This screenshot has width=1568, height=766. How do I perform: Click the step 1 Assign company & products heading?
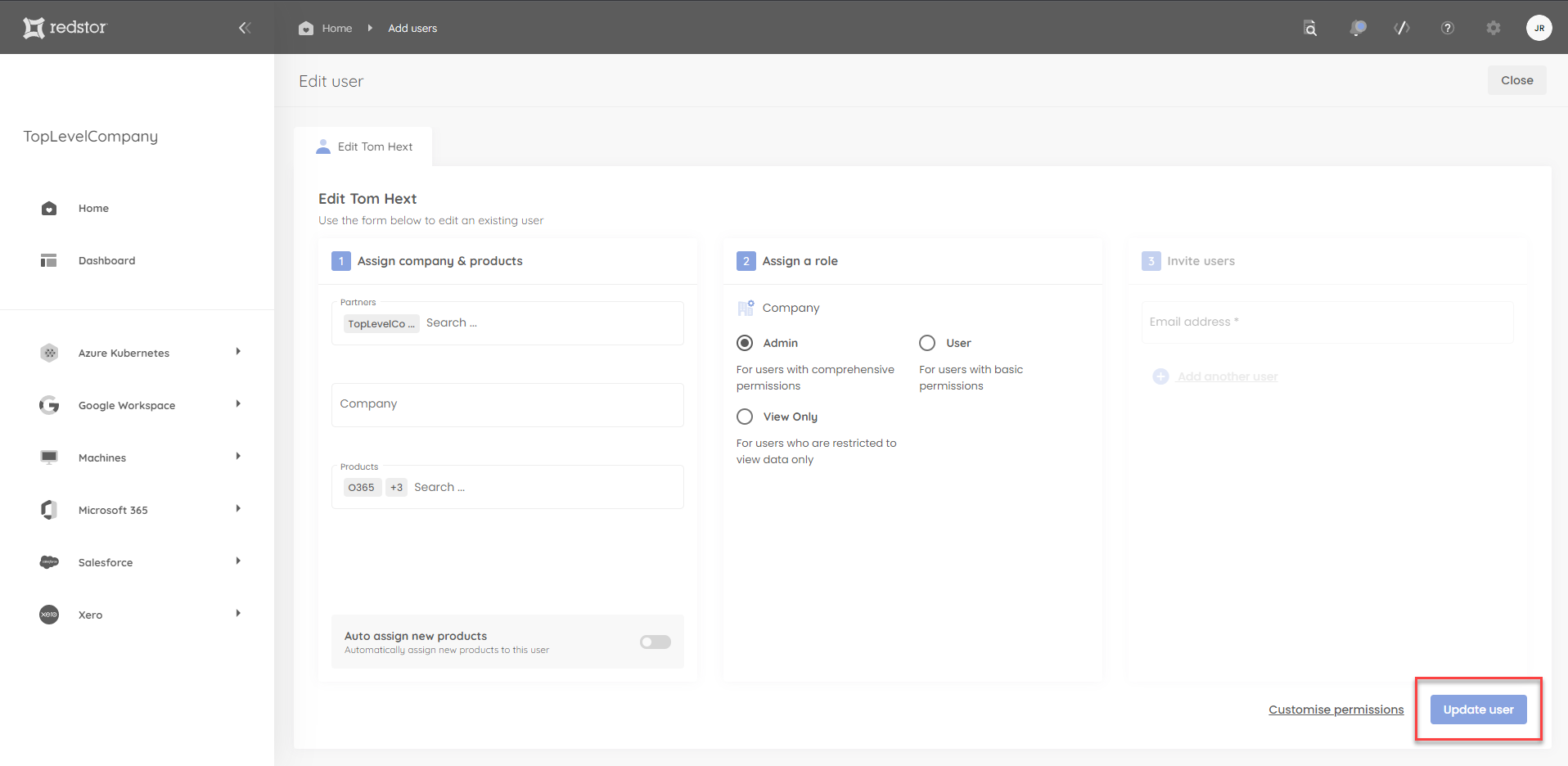(439, 261)
